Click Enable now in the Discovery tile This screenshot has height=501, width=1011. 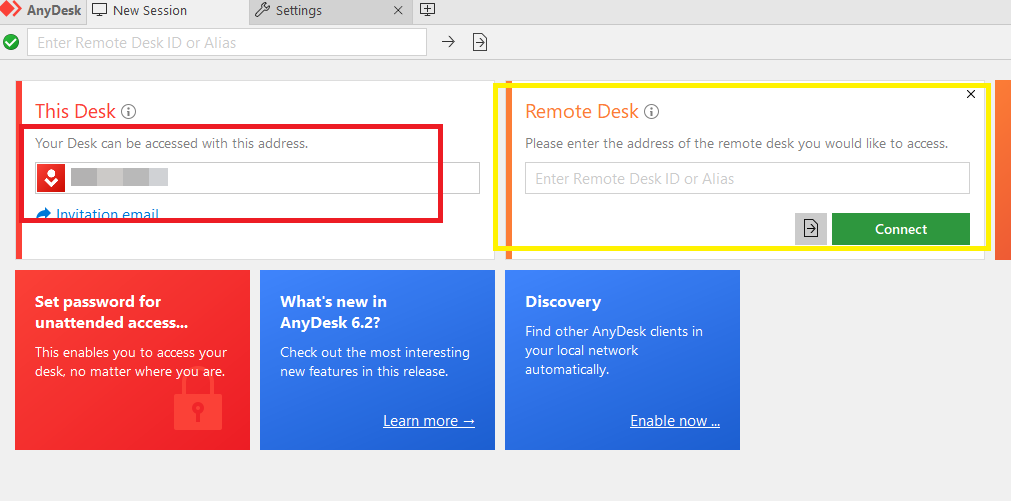[x=674, y=421]
